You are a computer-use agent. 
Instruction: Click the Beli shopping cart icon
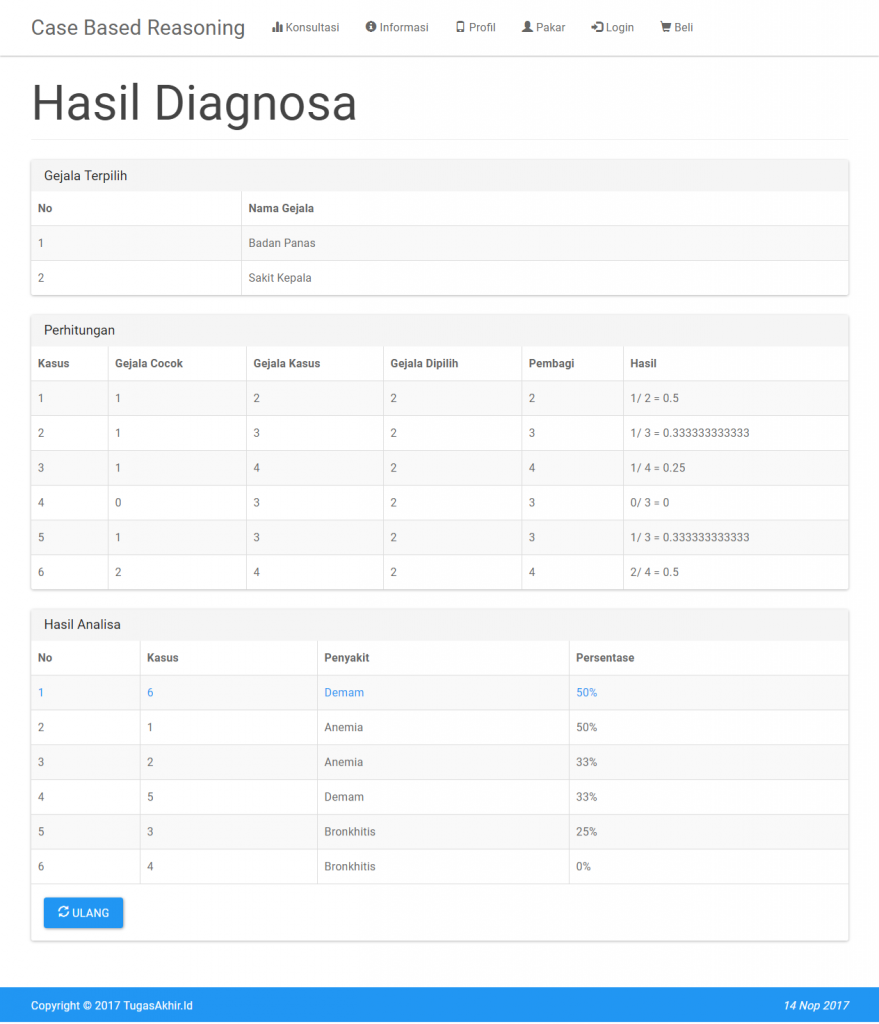point(665,28)
